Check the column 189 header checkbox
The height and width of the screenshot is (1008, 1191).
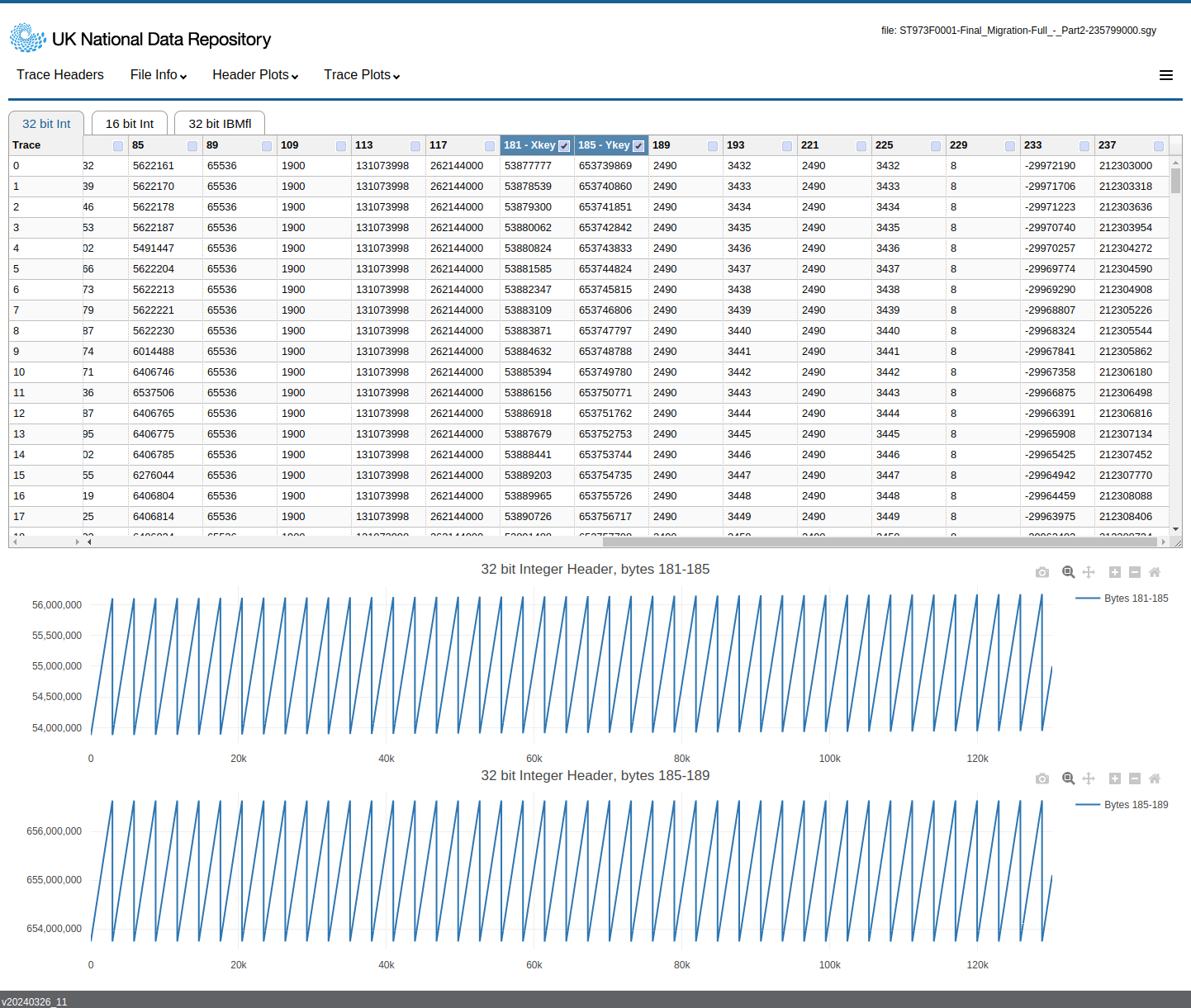[x=713, y=146]
